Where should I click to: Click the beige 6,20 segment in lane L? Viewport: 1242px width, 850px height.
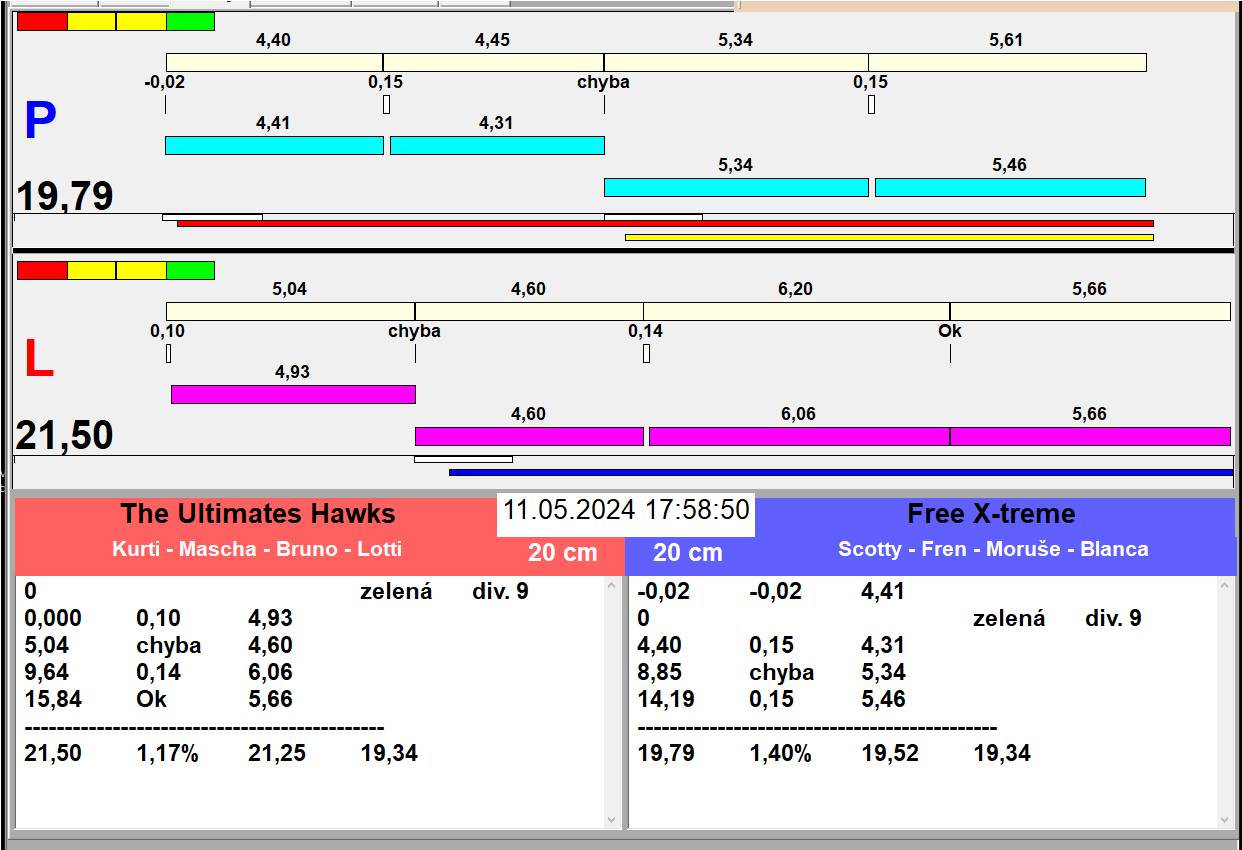click(x=796, y=311)
